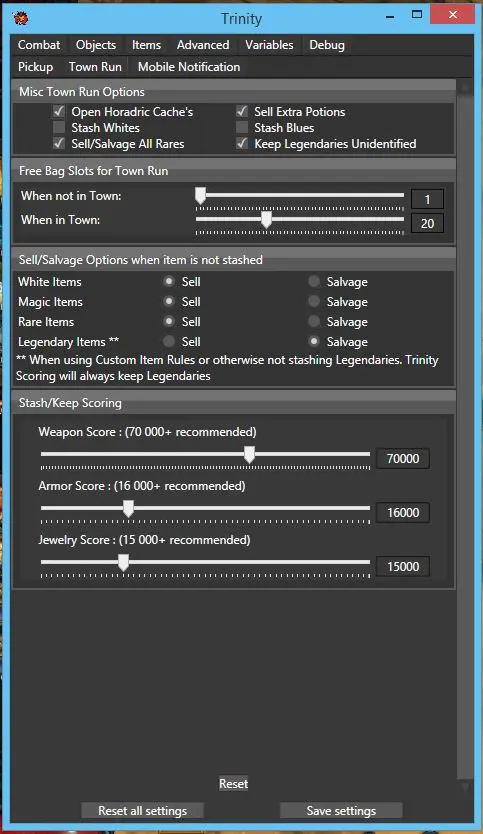Image resolution: width=483 pixels, height=834 pixels.
Task: Click the Stash/Keep Scoring section header
Action: 234,403
